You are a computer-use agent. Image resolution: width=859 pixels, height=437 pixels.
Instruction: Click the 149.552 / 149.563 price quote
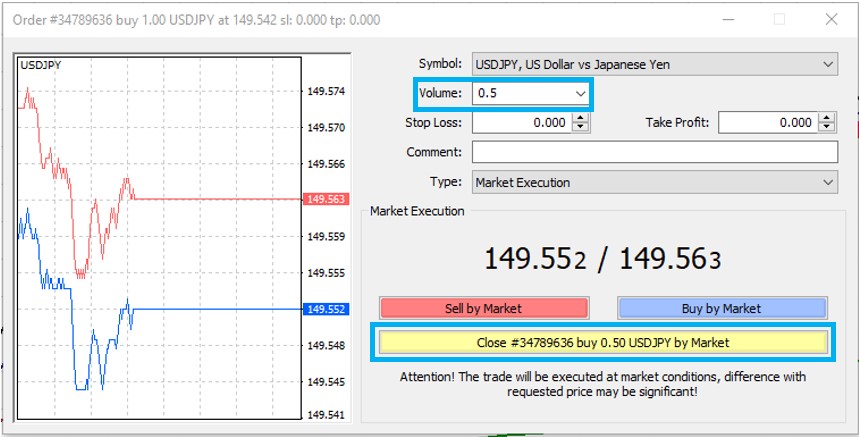[602, 260]
